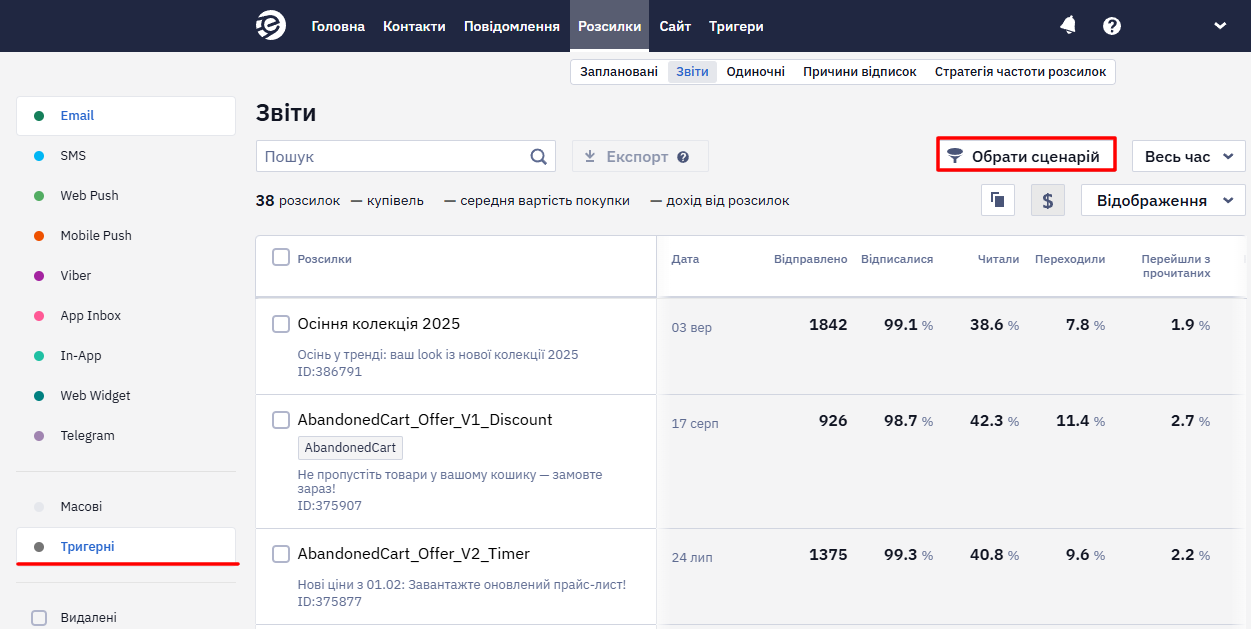Open Сайт in top navigation
Viewport: 1251px width, 629px height.
coord(675,26)
